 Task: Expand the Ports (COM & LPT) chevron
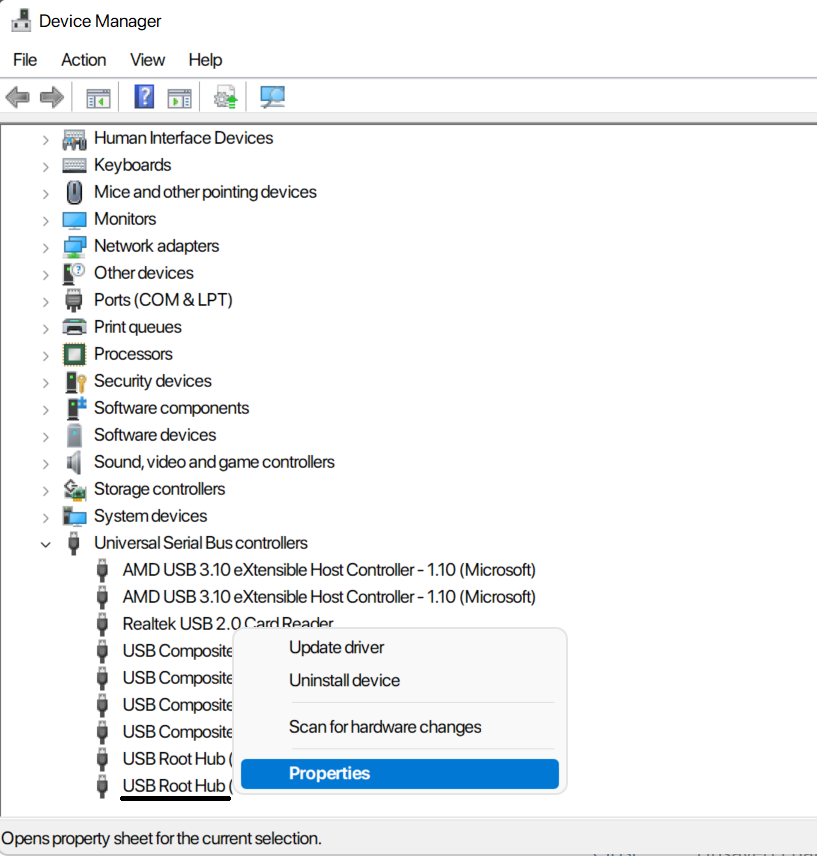tap(45, 302)
